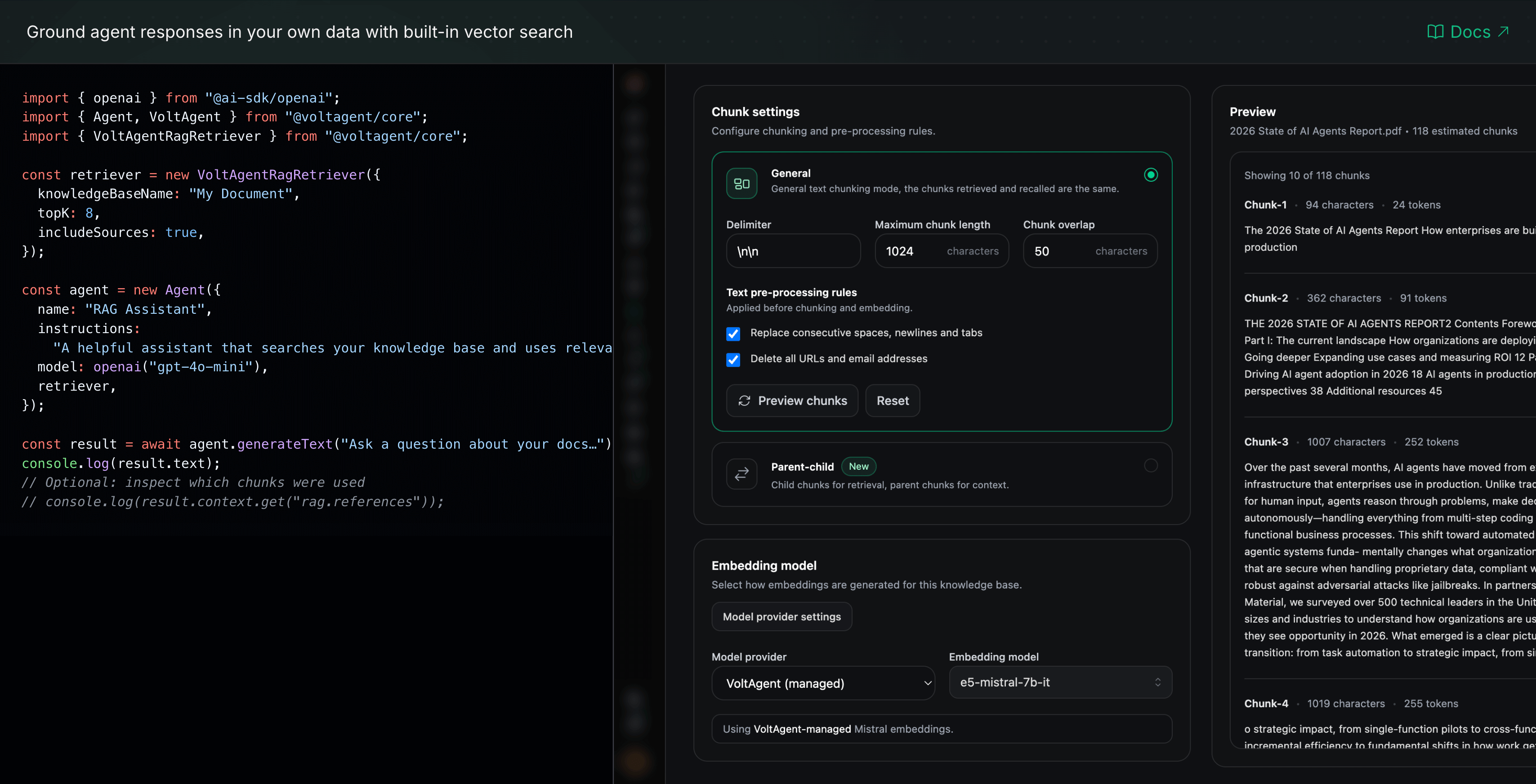
Task: Click the external-link arrow beside Docs
Action: (x=1504, y=31)
